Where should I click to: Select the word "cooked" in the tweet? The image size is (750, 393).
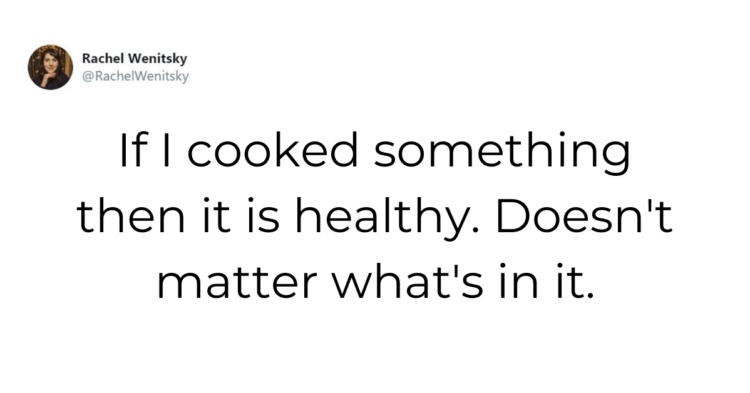[x=273, y=150]
